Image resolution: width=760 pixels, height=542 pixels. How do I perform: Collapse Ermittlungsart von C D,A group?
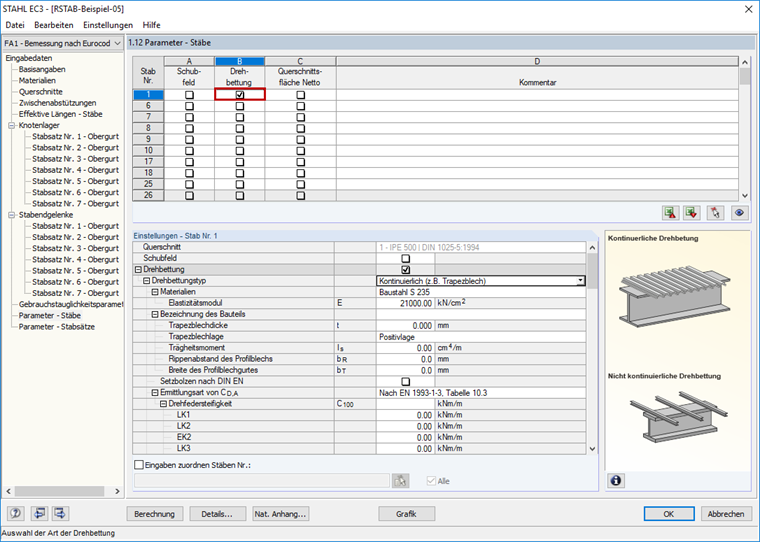pos(155,393)
